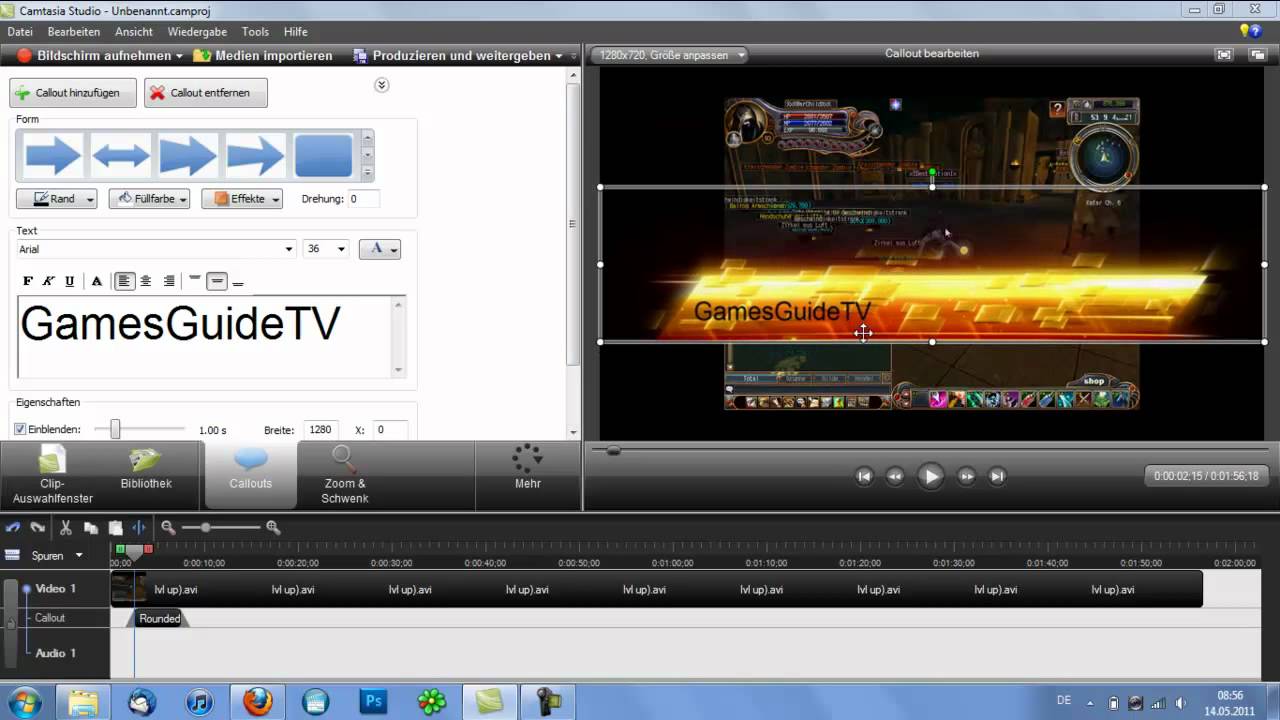Paste using the timeline clipboard icon
Screen dimensions: 1280x720
coord(115,527)
